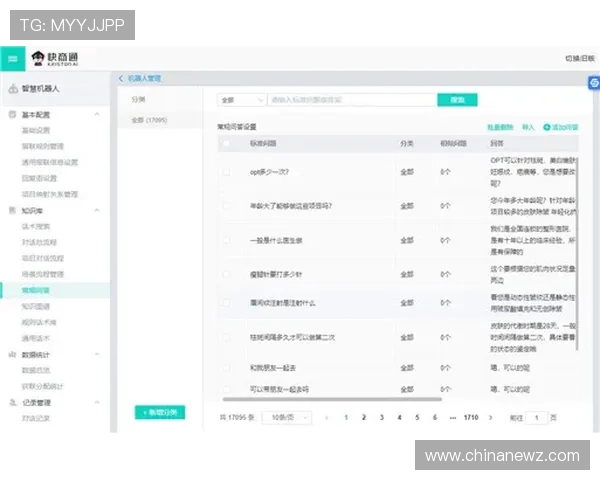Click the standard question search input field
The width and height of the screenshot is (600, 480).
[x=352, y=100]
